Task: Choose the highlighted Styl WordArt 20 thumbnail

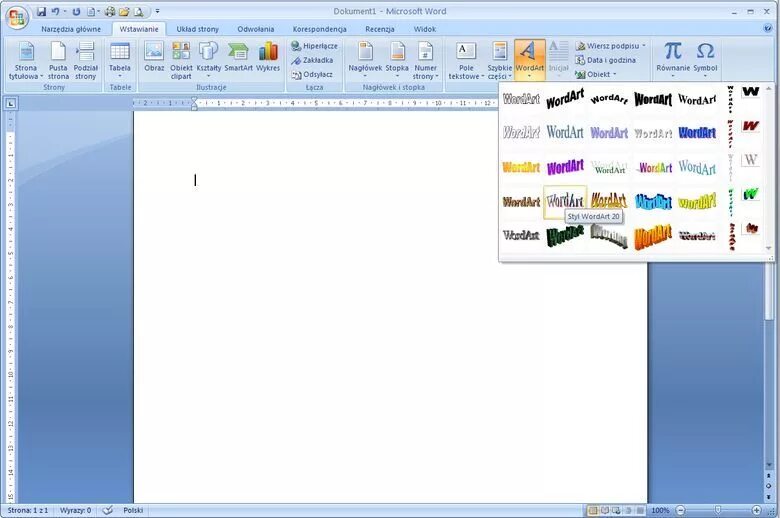Action: [x=565, y=202]
